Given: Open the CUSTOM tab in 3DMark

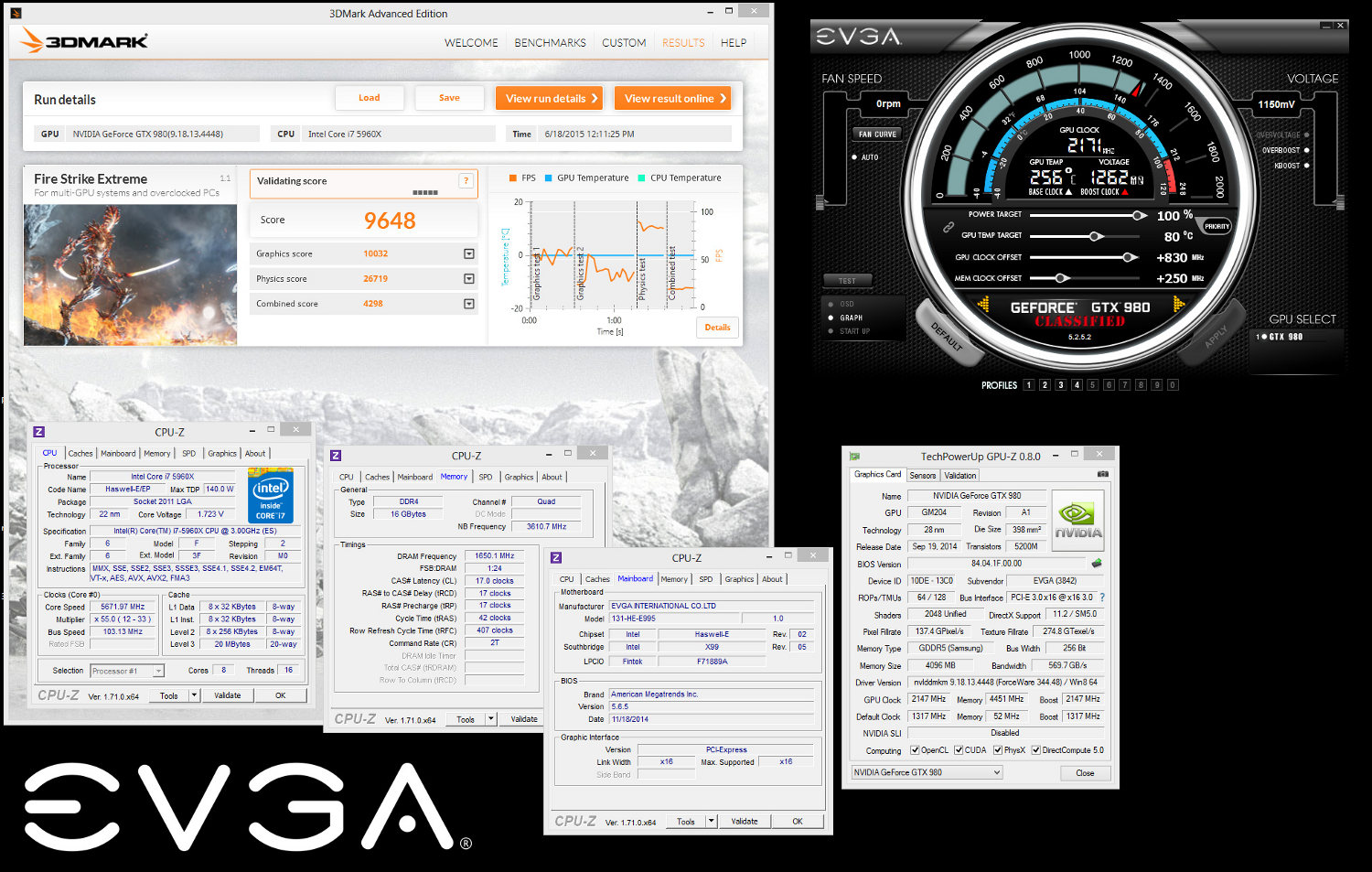Looking at the screenshot, I should (624, 43).
